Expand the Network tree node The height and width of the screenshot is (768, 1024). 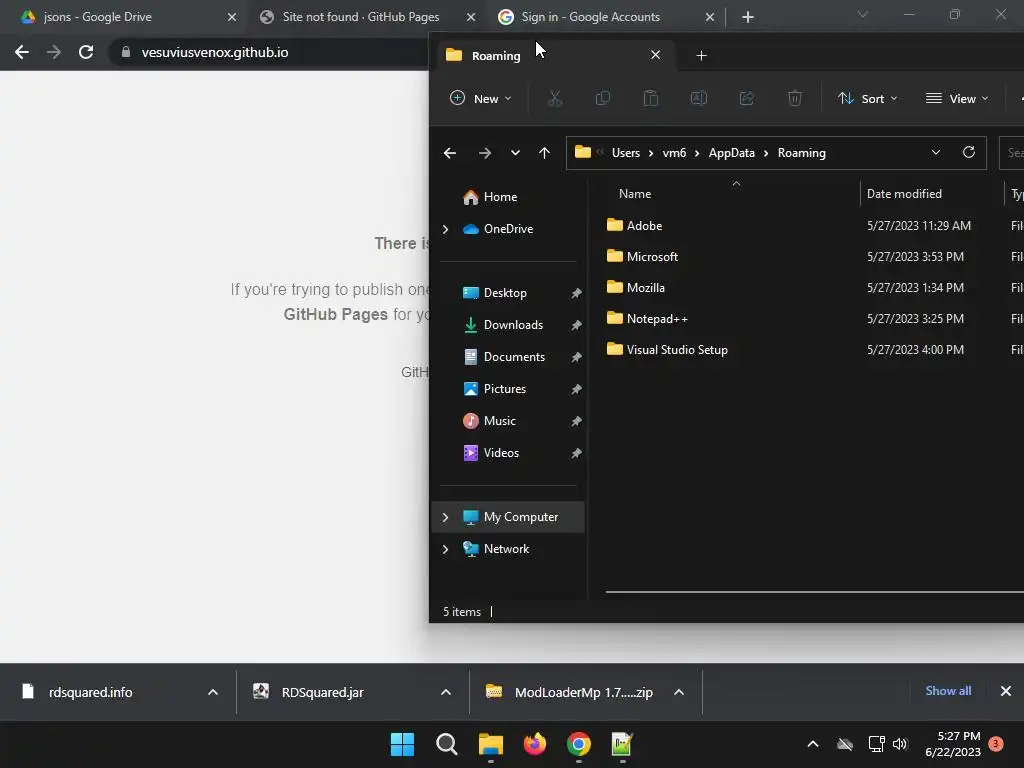tap(445, 549)
